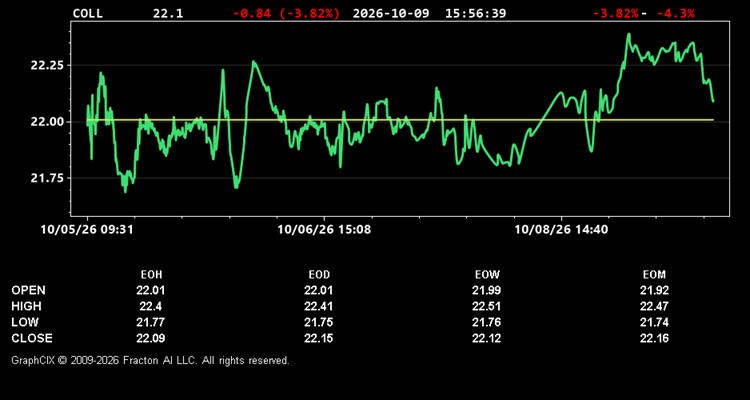Select the EOD low value 21.75

coord(319,322)
